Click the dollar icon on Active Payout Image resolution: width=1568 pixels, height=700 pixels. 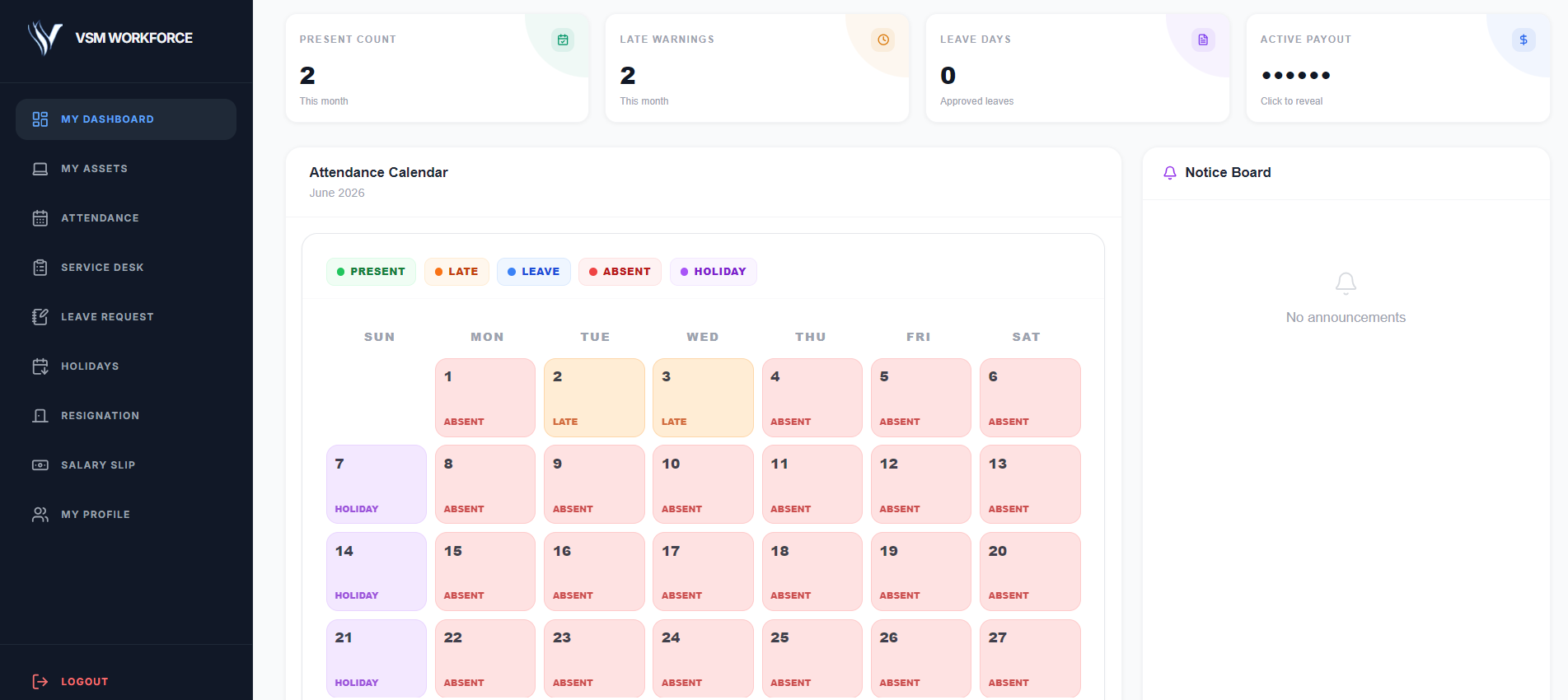coord(1524,40)
